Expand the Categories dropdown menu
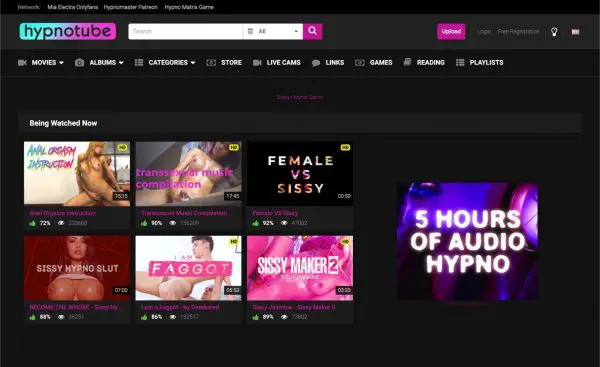 pos(172,62)
